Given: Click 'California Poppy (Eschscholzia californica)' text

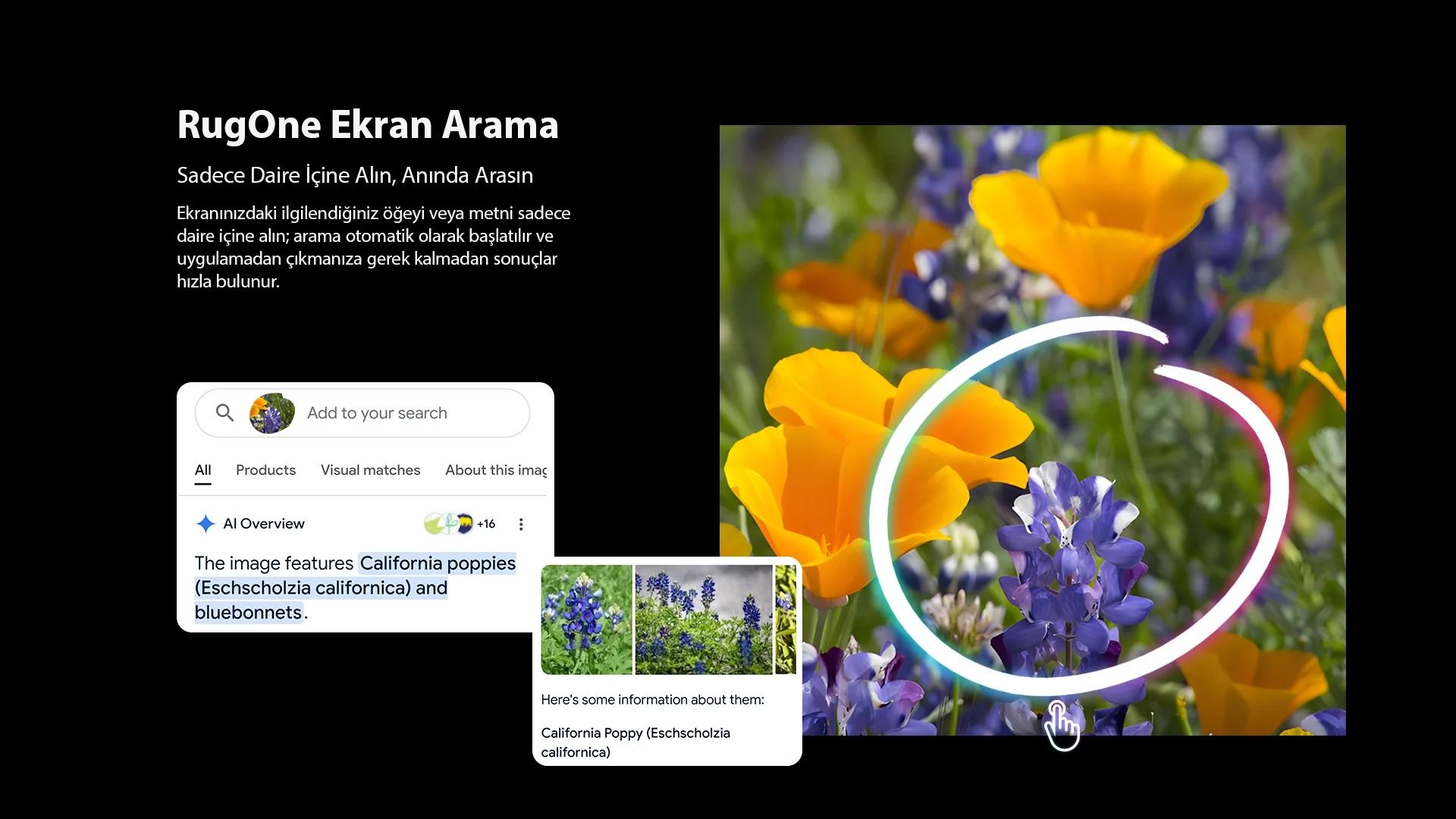Looking at the screenshot, I should [635, 742].
